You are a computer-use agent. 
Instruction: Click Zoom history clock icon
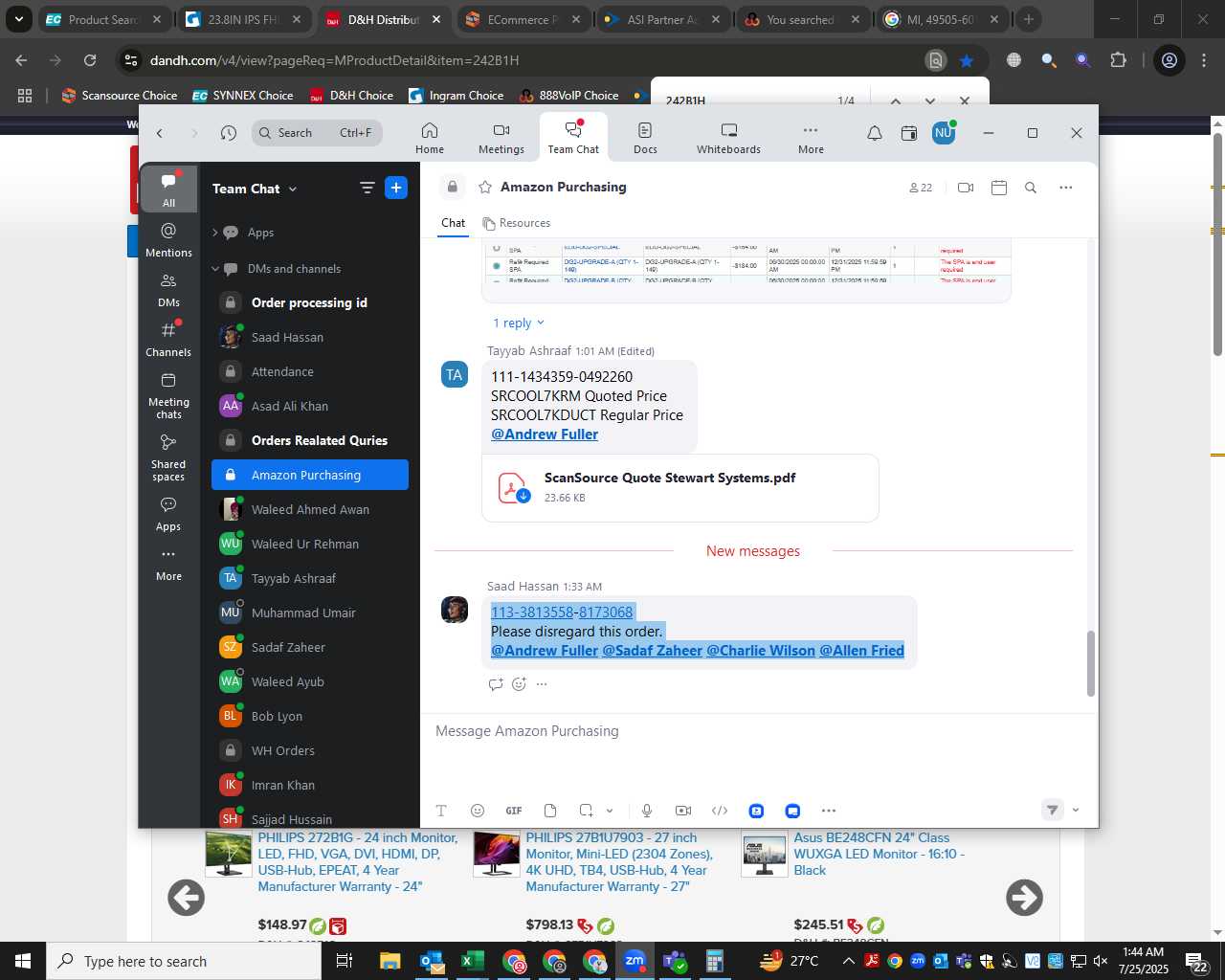[x=228, y=133]
